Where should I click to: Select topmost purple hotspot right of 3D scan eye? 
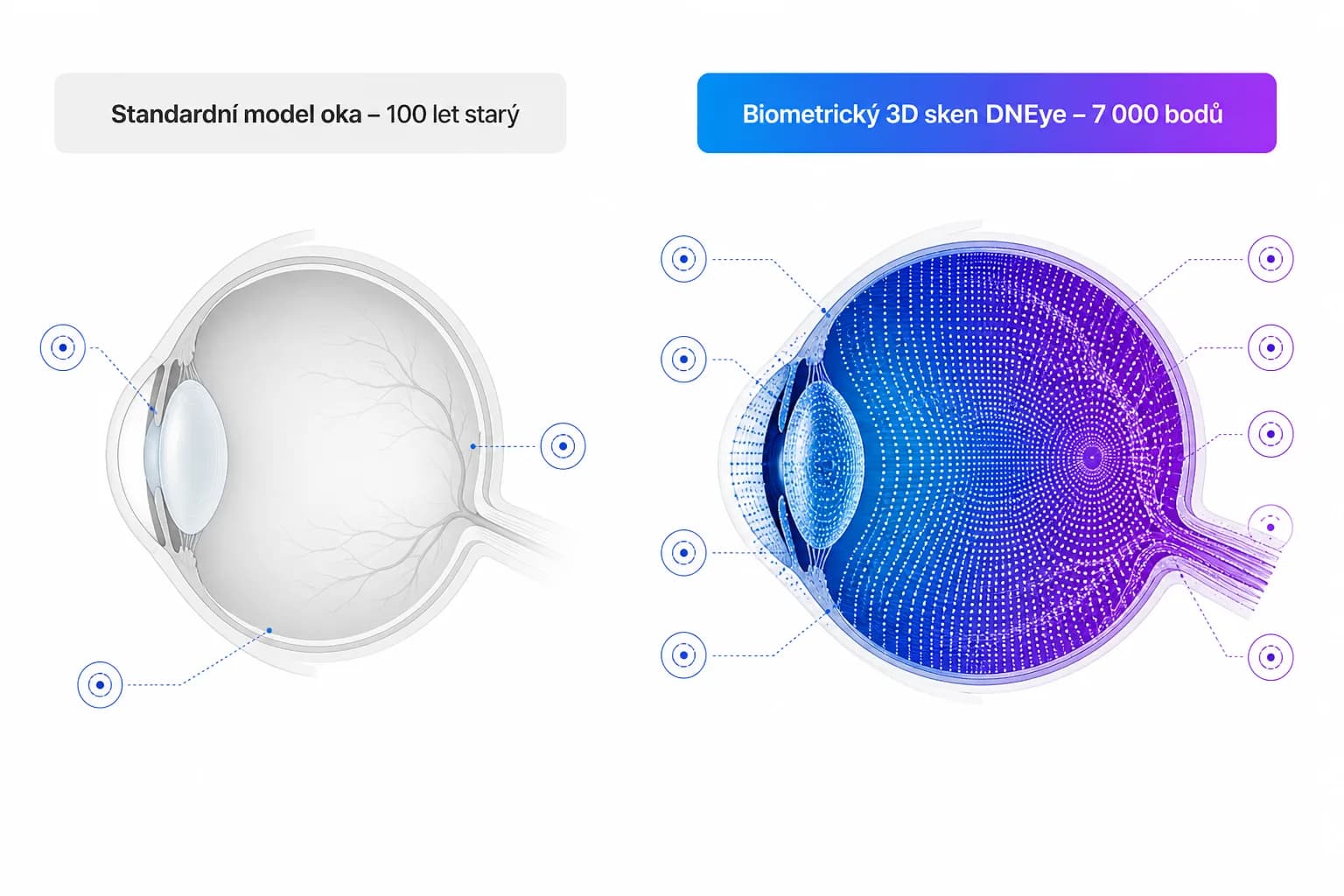coord(1270,259)
